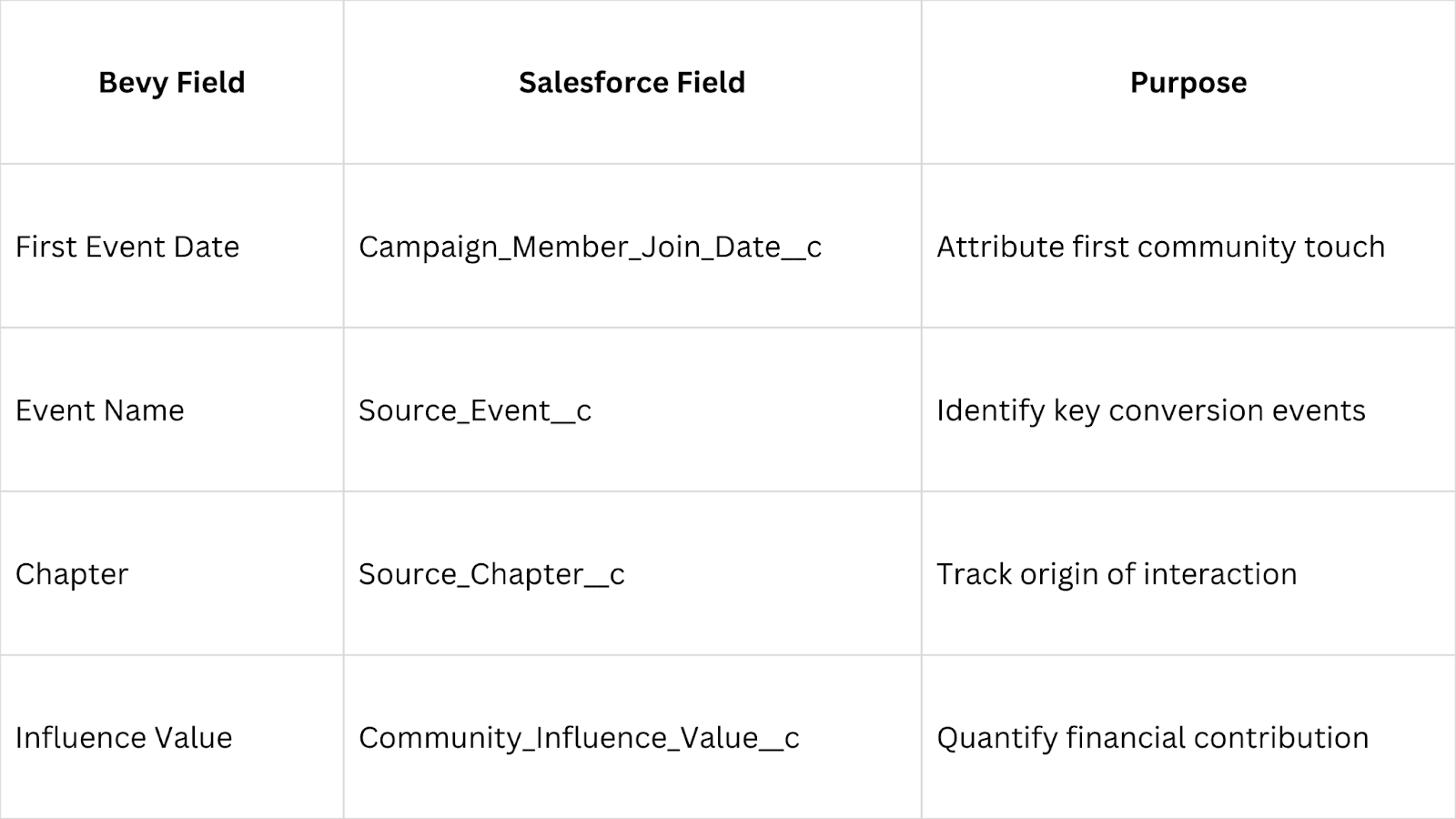Click the Salesforce Field column header
Viewport: 1456px width, 819px height.
tap(632, 82)
